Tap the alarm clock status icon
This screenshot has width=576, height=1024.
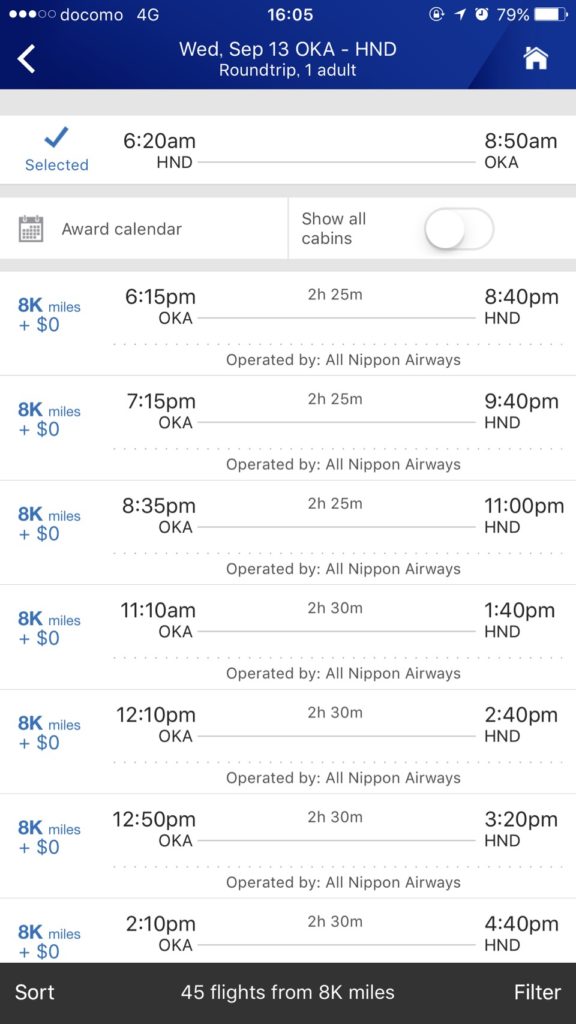pos(482,14)
